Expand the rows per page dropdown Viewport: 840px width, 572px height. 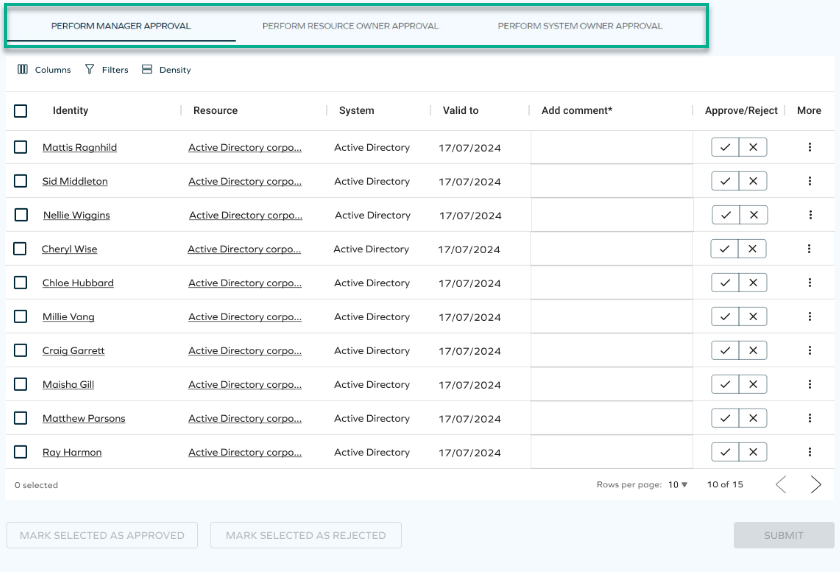tap(678, 485)
